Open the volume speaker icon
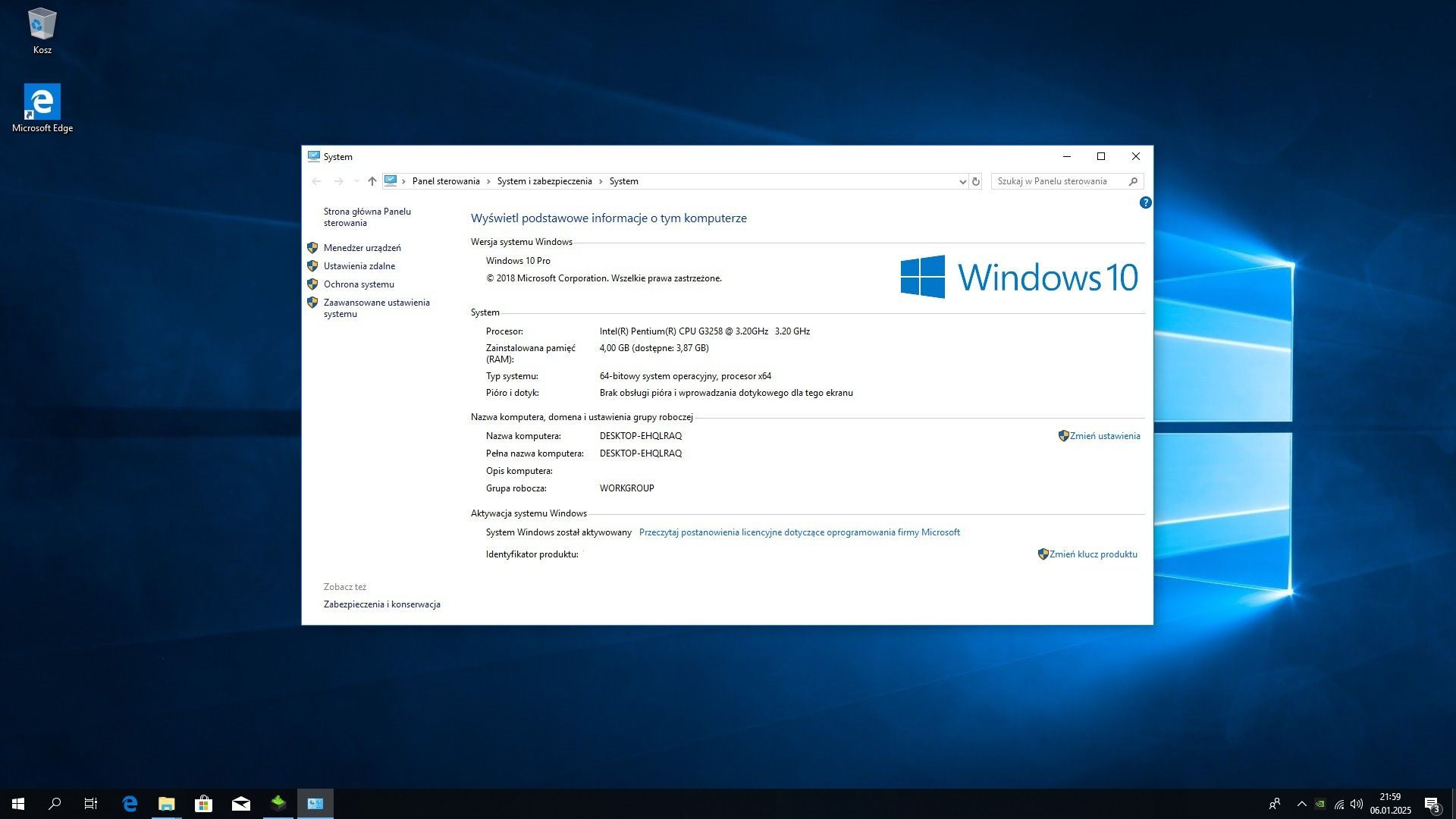 coord(1357,804)
